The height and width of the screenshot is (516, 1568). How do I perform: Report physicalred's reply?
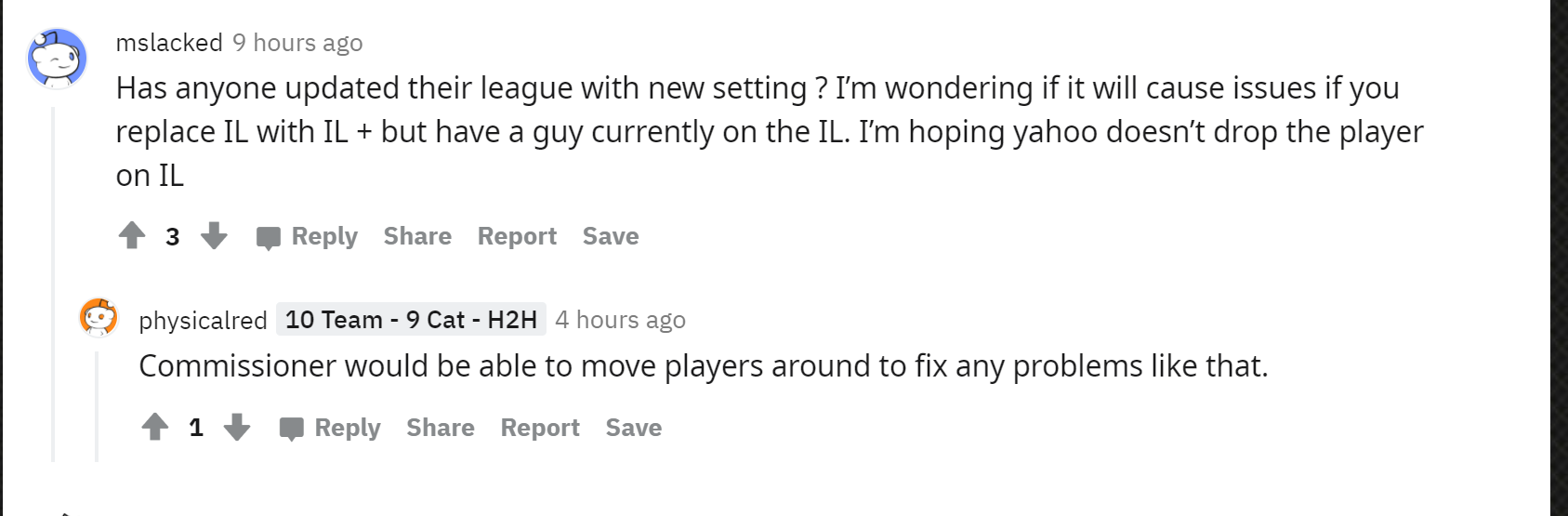tap(540, 428)
